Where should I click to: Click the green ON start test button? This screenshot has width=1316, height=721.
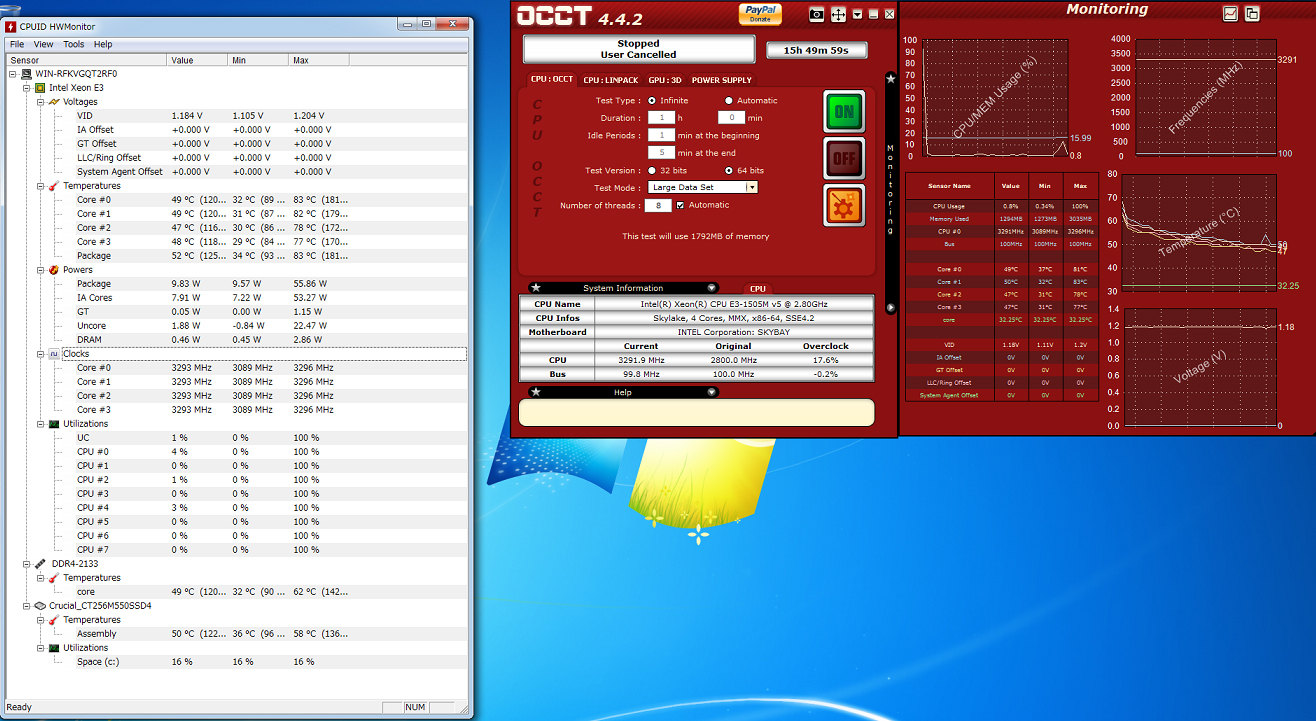point(844,112)
